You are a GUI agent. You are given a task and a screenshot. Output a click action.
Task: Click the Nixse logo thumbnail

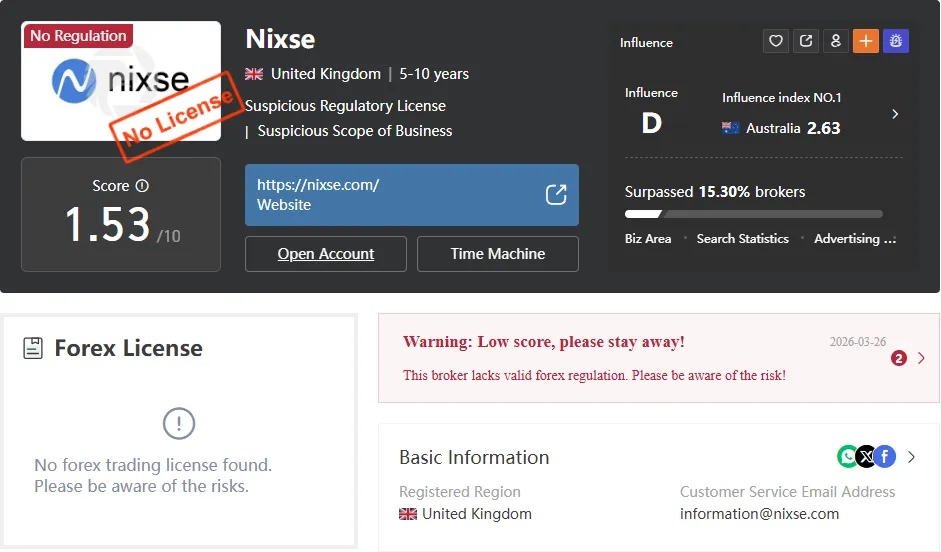tap(121, 81)
